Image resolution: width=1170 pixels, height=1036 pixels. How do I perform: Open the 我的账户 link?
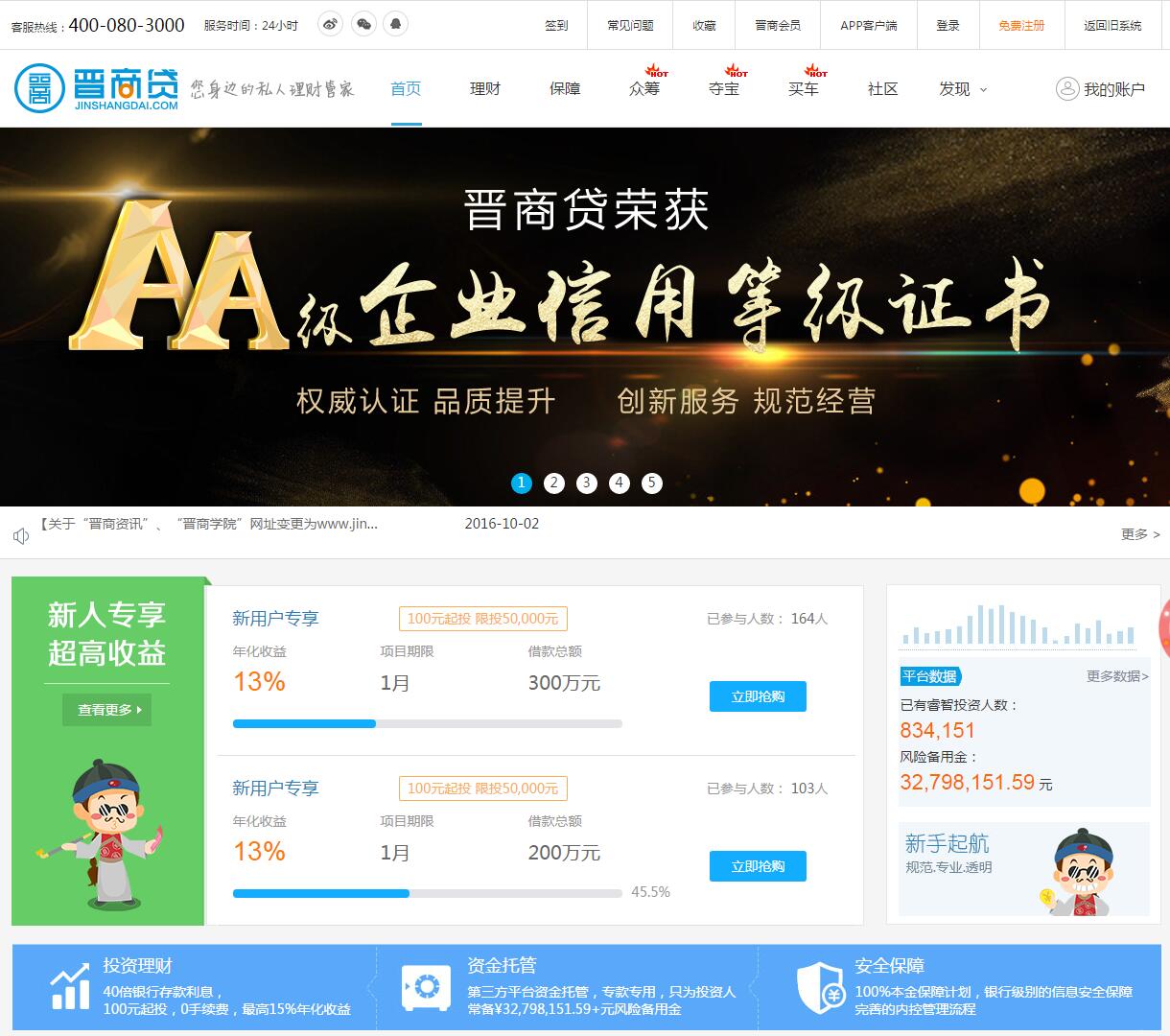click(x=1114, y=89)
